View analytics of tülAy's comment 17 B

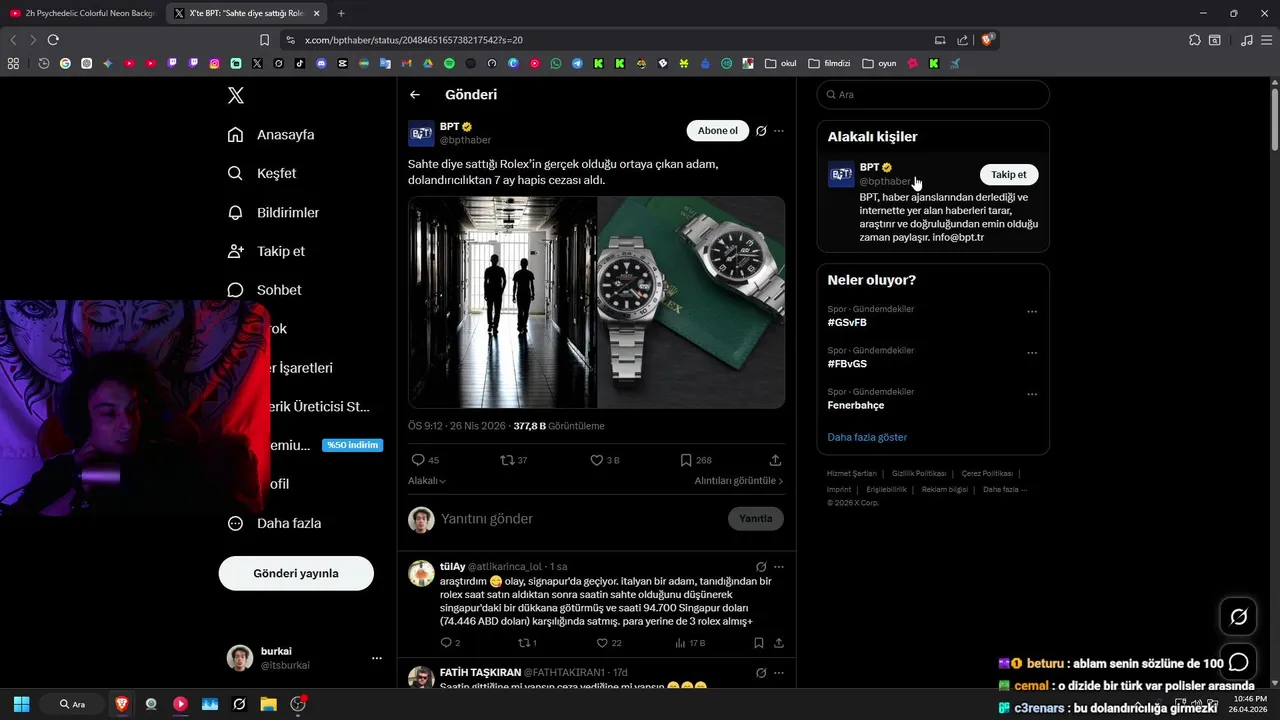click(x=690, y=643)
